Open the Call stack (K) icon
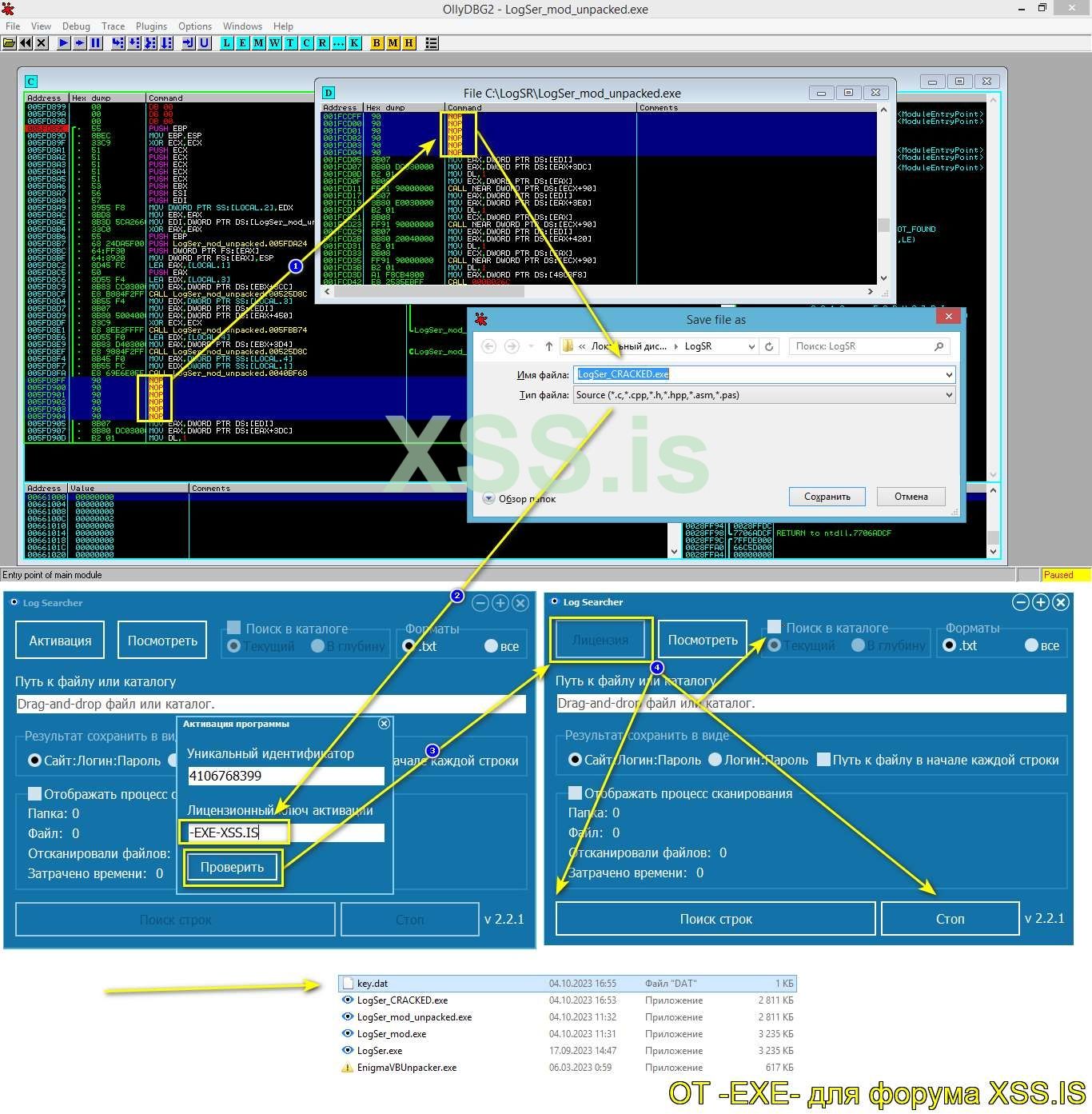The width and height of the screenshot is (1092, 1114). click(355, 43)
